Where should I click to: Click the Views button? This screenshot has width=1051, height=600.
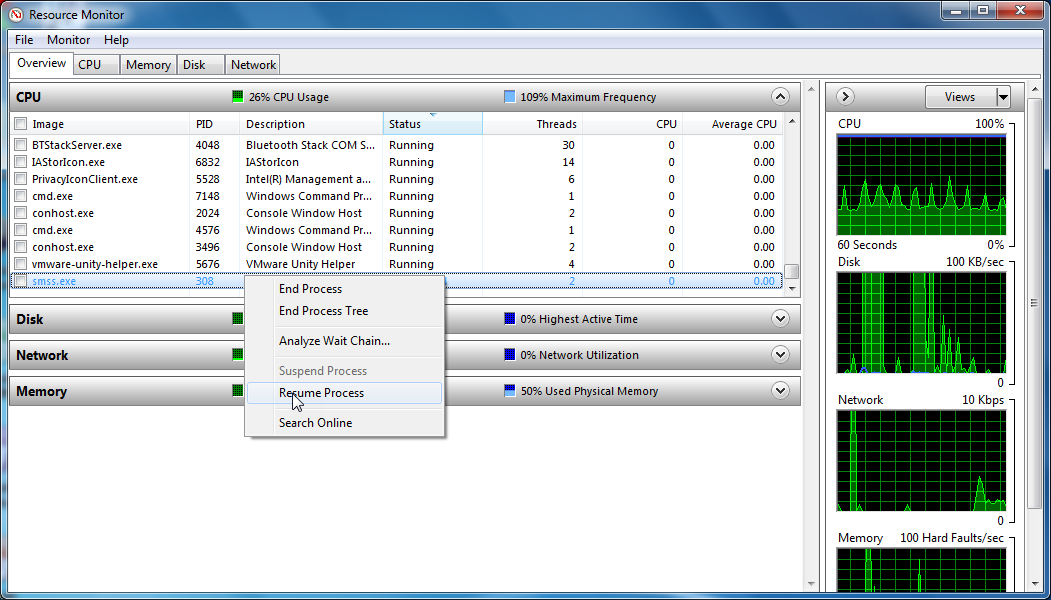point(961,97)
